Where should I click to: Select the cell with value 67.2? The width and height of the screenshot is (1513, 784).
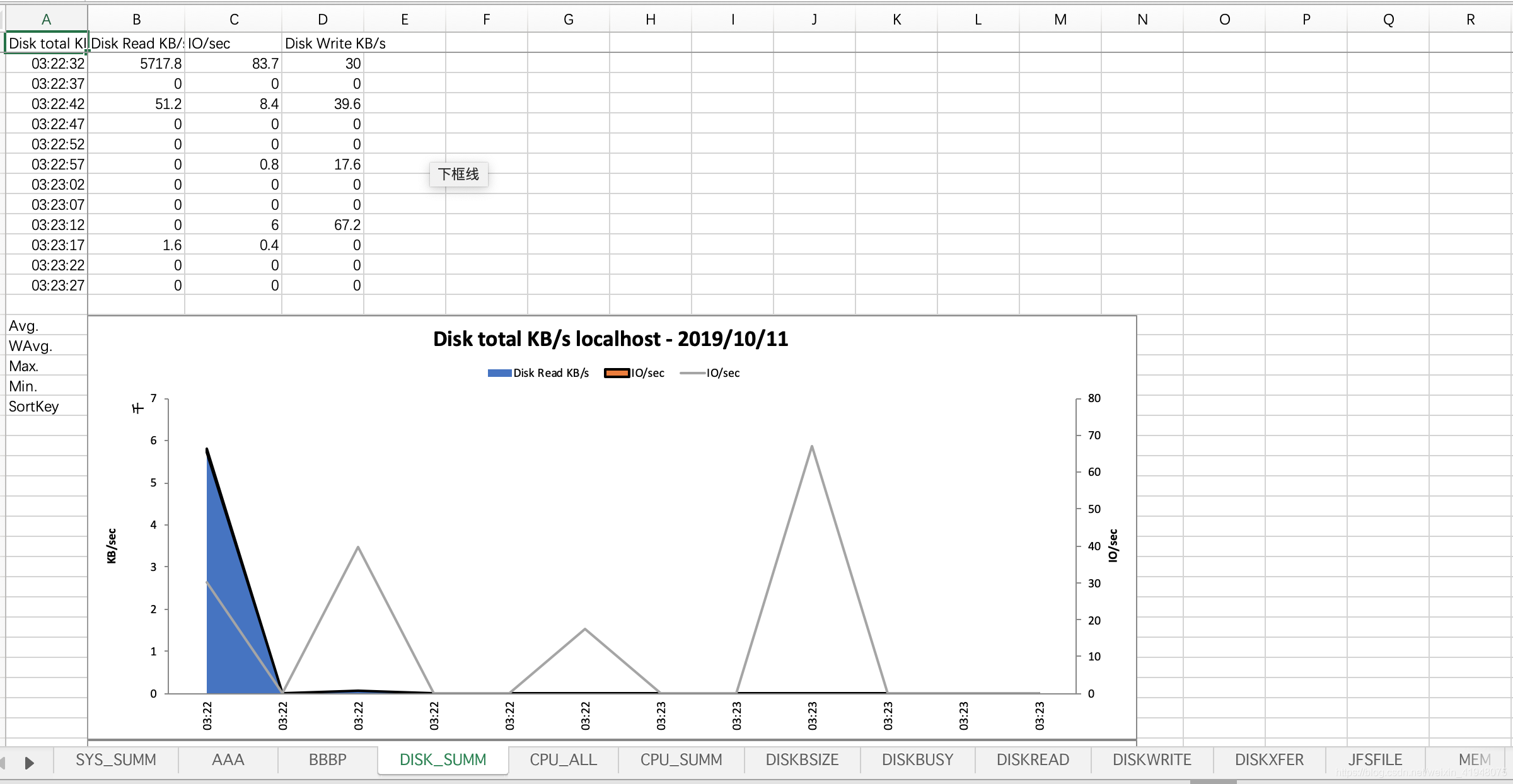tap(323, 224)
